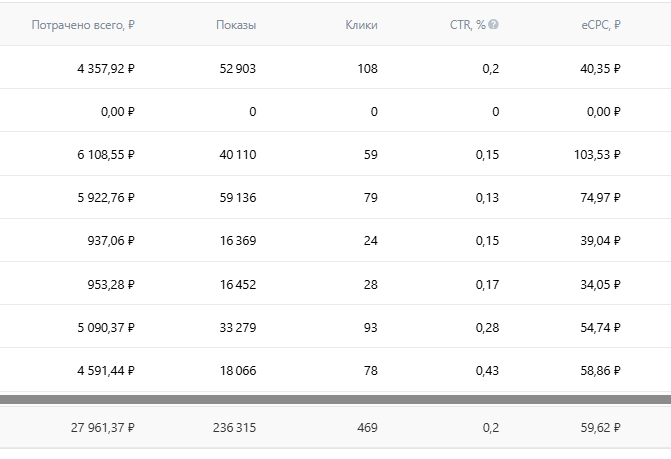Click the 0,43 CTR value
Screen dimensions: 671x459
pos(489,370)
